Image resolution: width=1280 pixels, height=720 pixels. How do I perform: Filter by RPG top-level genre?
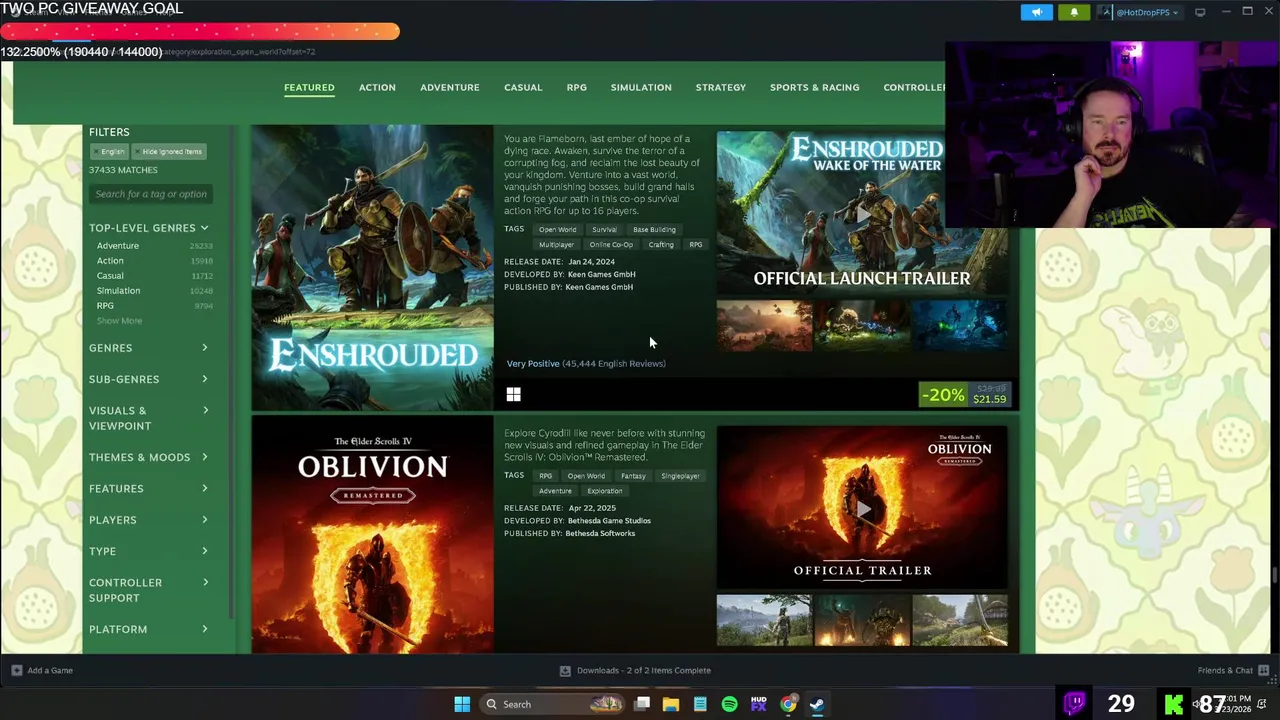coord(105,306)
